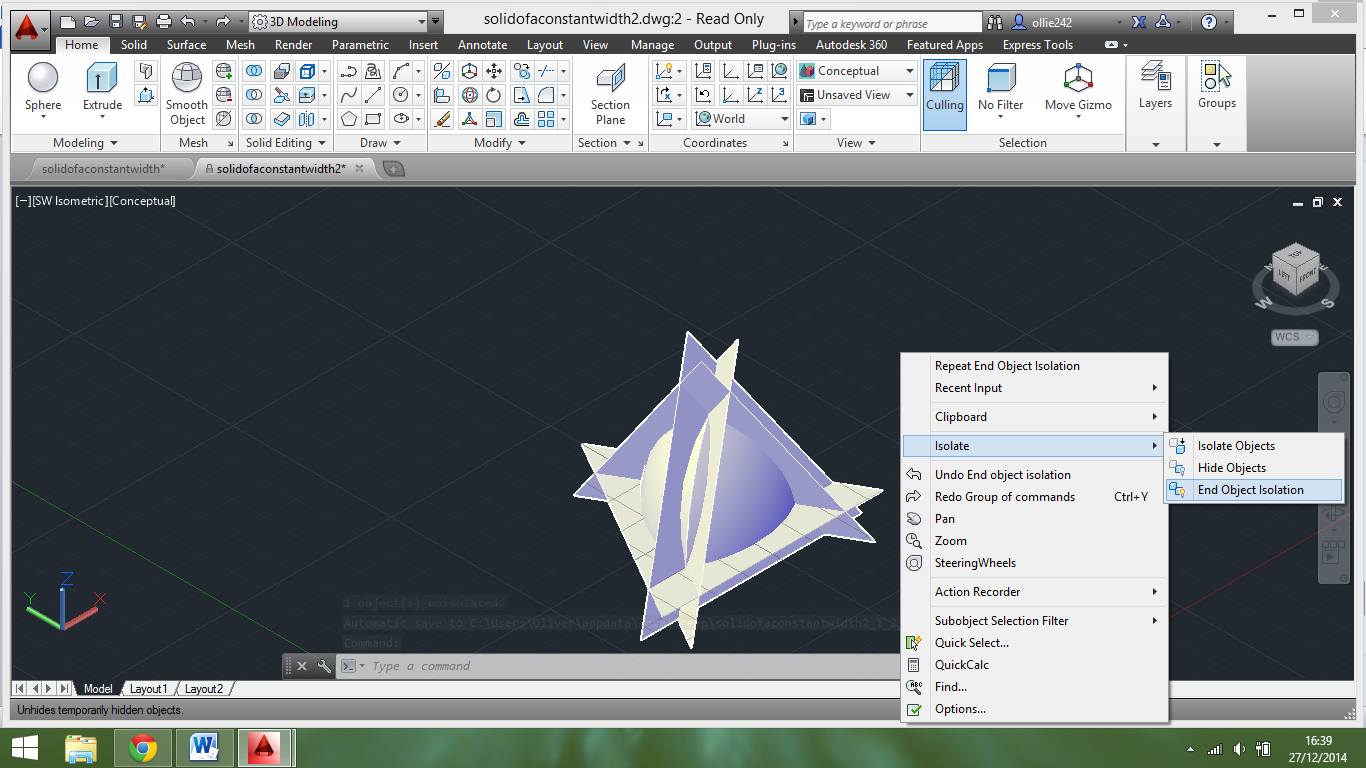This screenshot has height=768, width=1366.
Task: Switch to the Layout1 tab
Action: (148, 689)
